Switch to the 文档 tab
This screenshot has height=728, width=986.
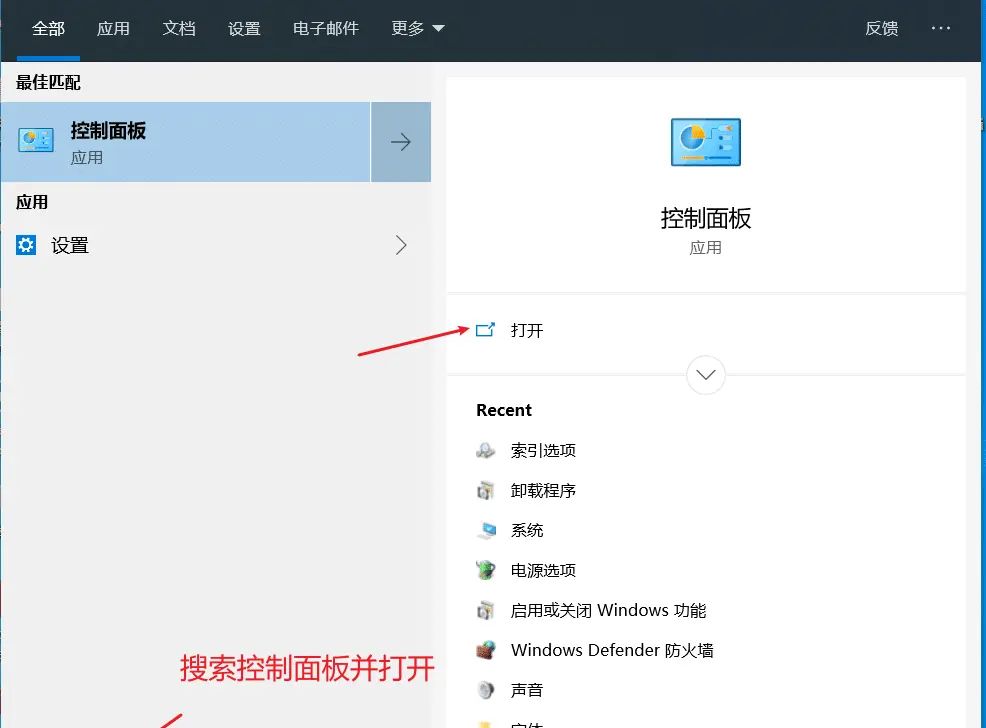click(x=179, y=28)
